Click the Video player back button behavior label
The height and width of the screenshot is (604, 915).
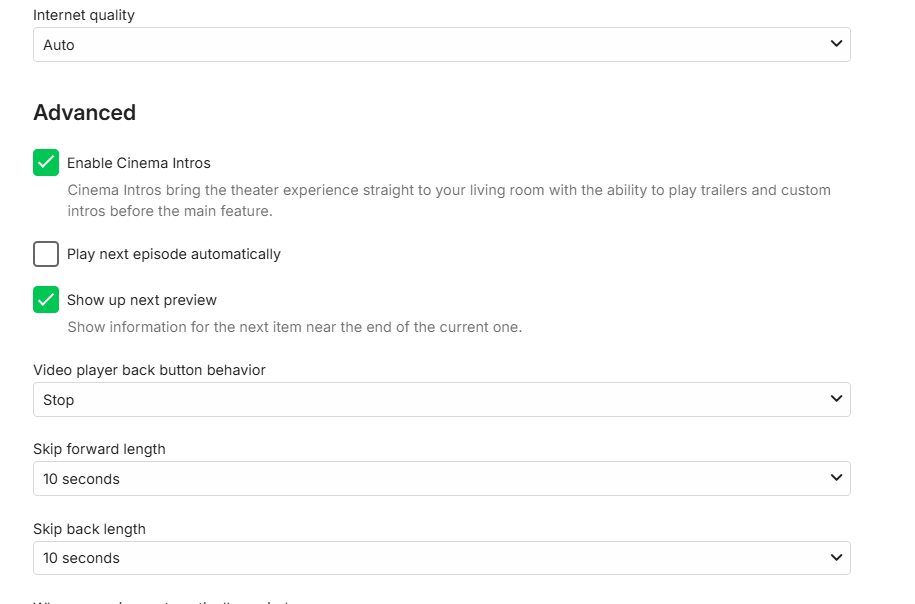[x=150, y=370]
